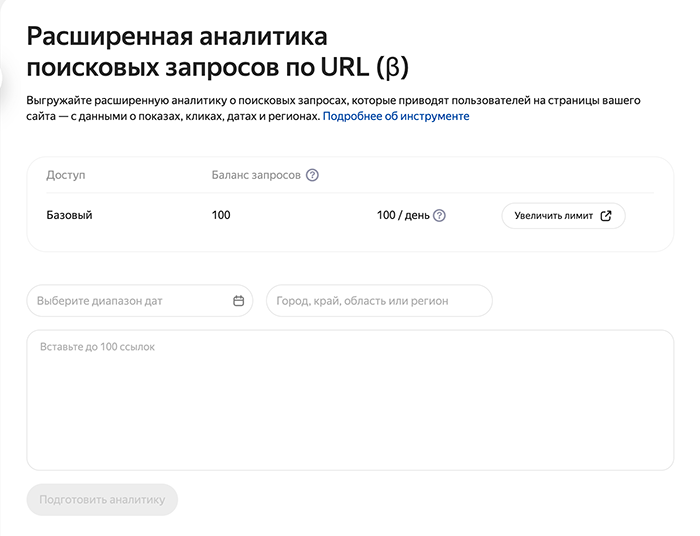Image resolution: width=700 pixels, height=536 pixels.
Task: Click the external-link icon on Увеличить лимит
Action: [606, 215]
